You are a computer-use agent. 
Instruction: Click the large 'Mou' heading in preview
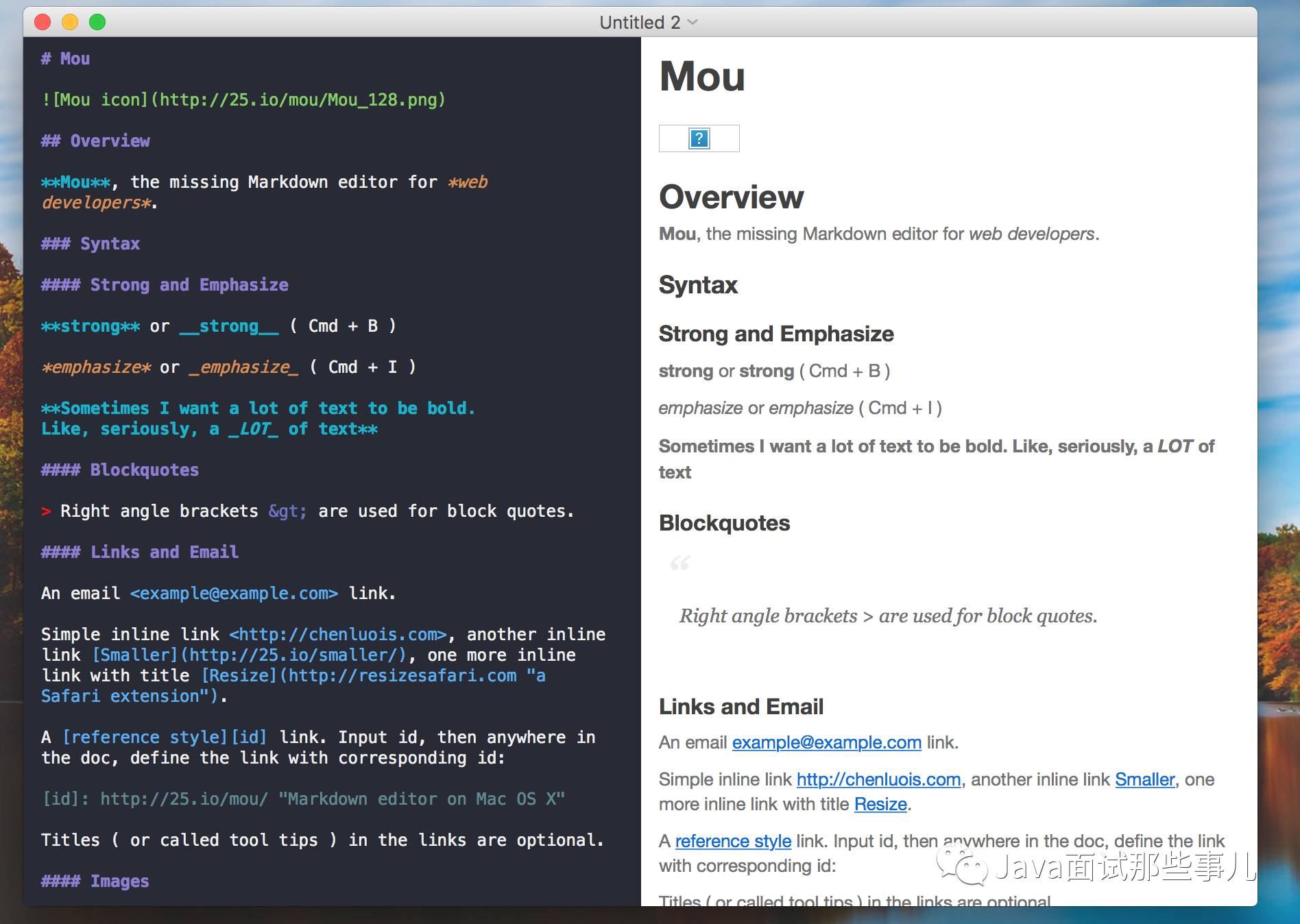[702, 76]
